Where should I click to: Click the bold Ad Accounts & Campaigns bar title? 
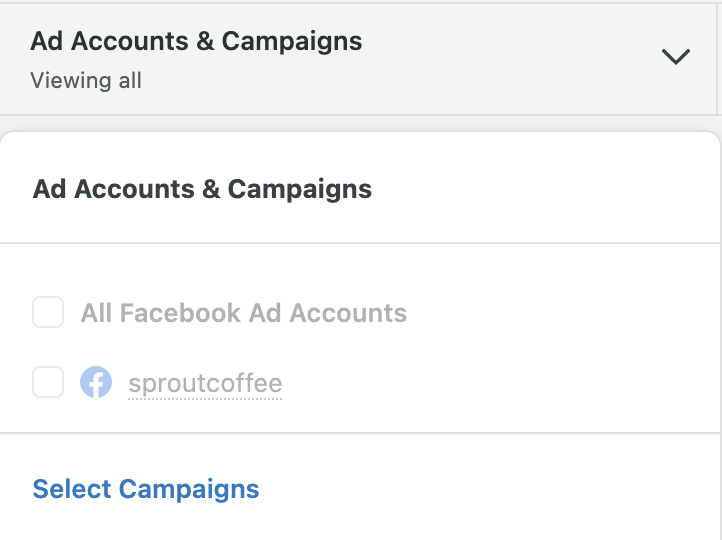point(196,41)
